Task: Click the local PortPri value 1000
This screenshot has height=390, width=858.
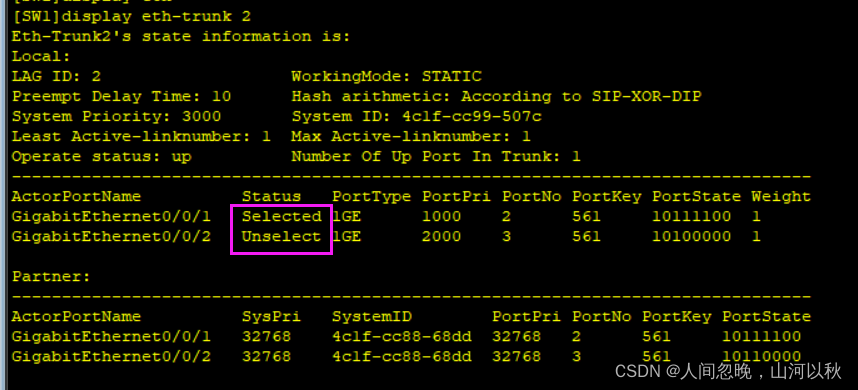Action: pyautogui.click(x=442, y=217)
